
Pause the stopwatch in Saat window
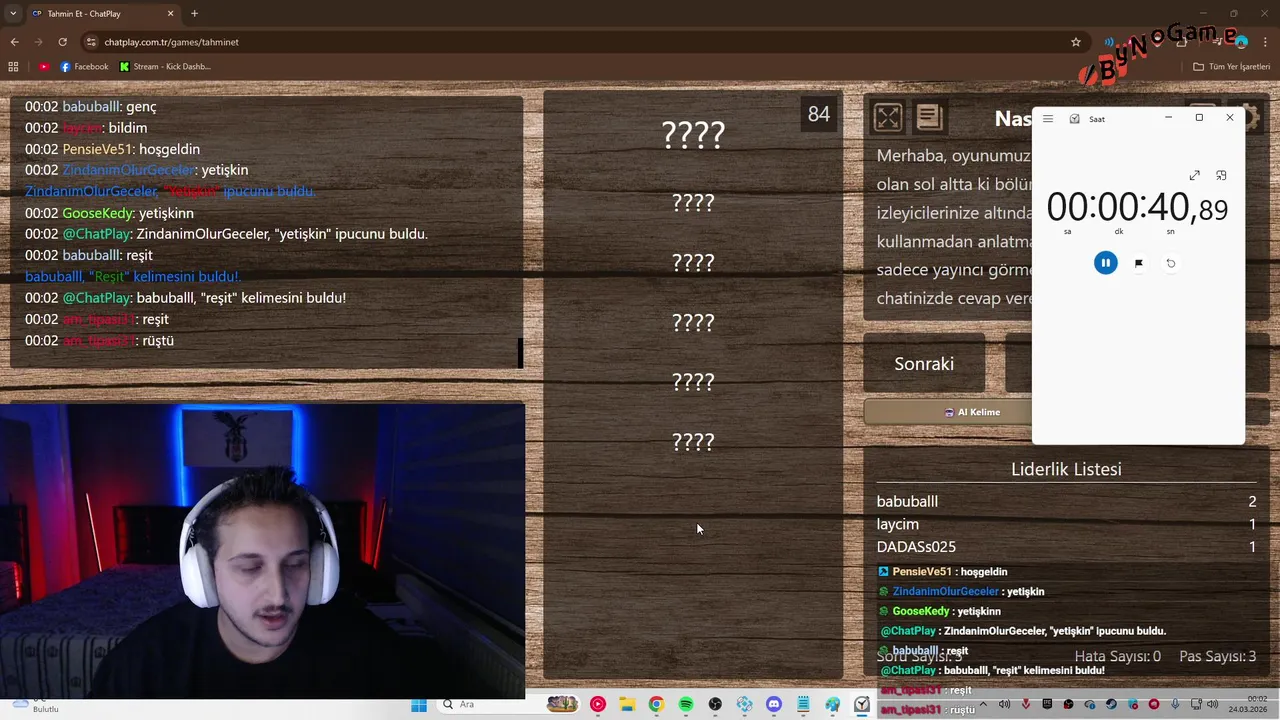[x=1105, y=263]
